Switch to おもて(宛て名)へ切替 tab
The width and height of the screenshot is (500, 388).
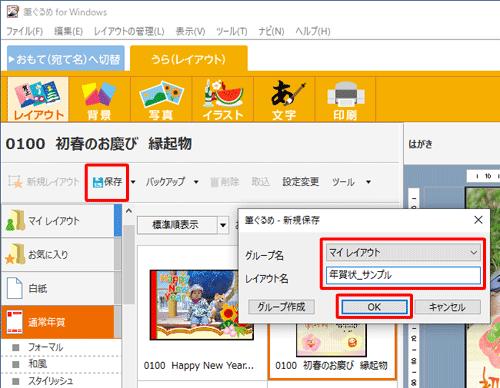point(66,58)
